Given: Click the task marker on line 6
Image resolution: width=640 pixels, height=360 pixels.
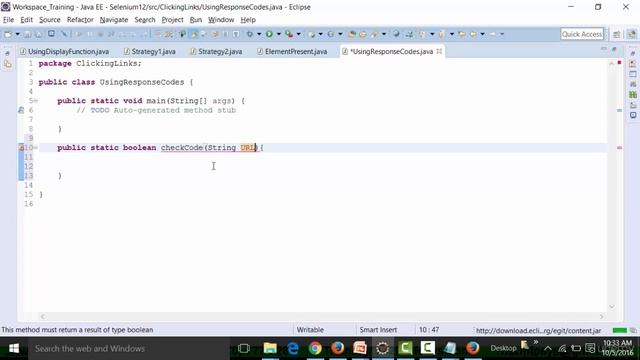Looking at the screenshot, I should click(x=21, y=110).
